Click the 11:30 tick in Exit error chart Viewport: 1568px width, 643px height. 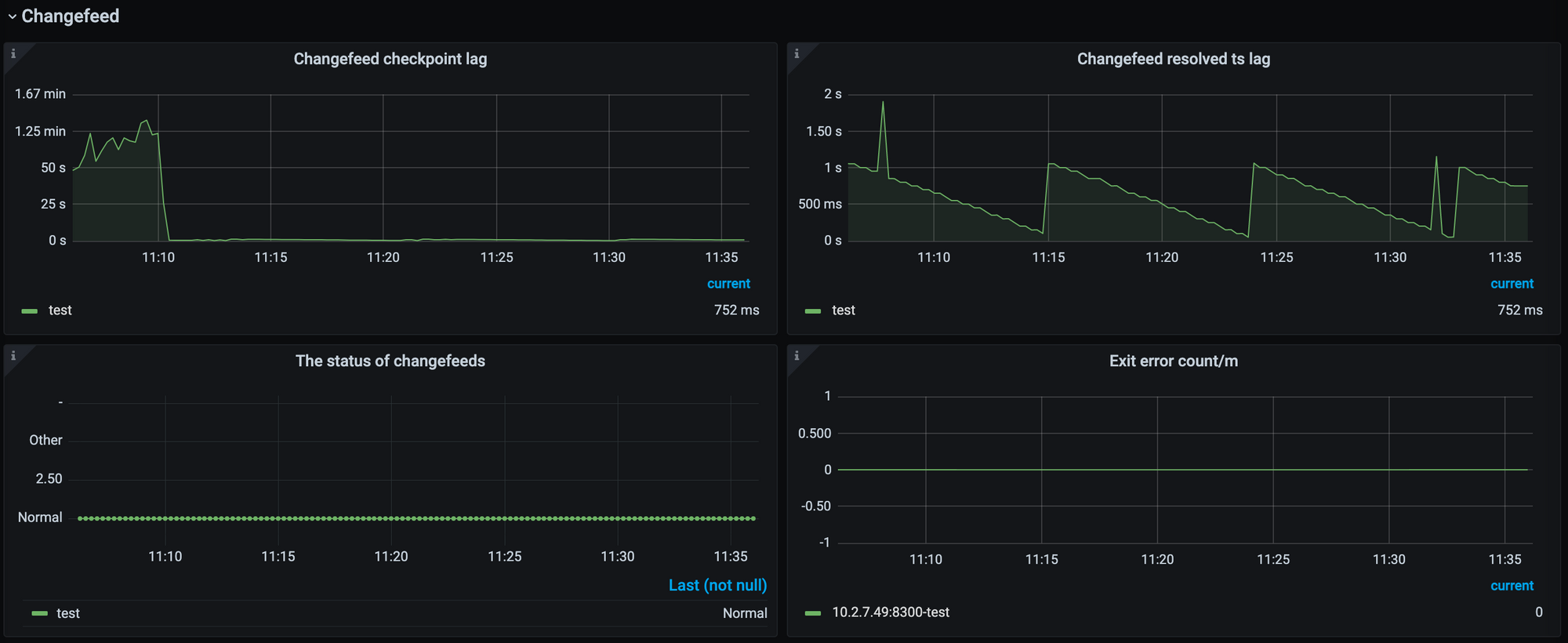click(x=1388, y=559)
